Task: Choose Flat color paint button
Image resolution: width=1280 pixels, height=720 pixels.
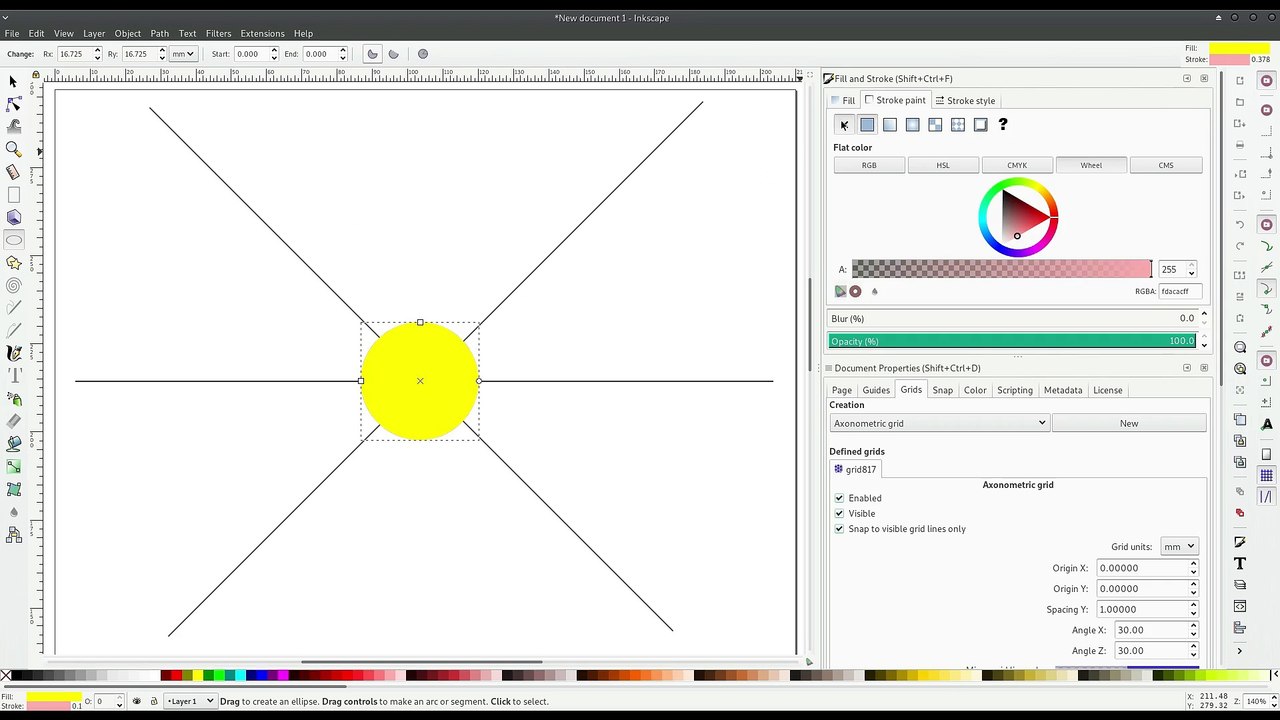Action: click(867, 125)
